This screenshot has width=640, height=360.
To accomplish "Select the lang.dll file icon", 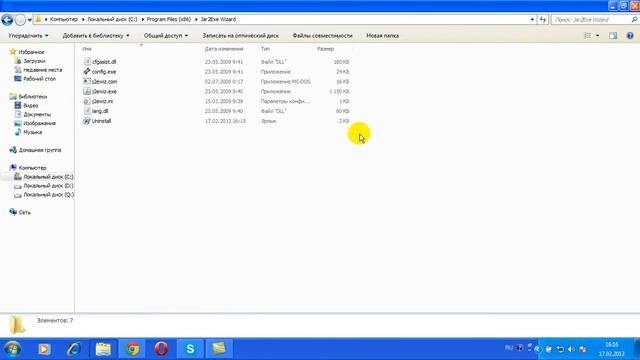I will point(87,111).
